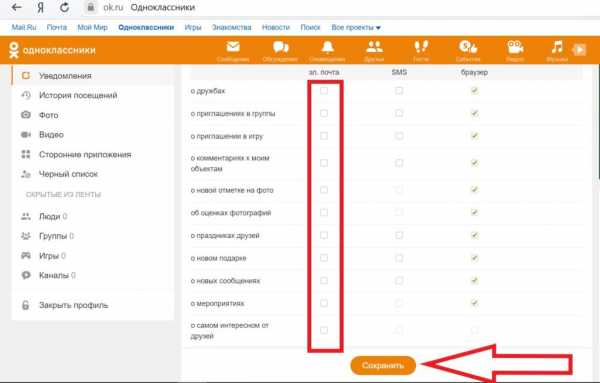Screen dimensions: 600x383
Task: Check SMS box for о приглашении в игру
Action: click(x=399, y=136)
